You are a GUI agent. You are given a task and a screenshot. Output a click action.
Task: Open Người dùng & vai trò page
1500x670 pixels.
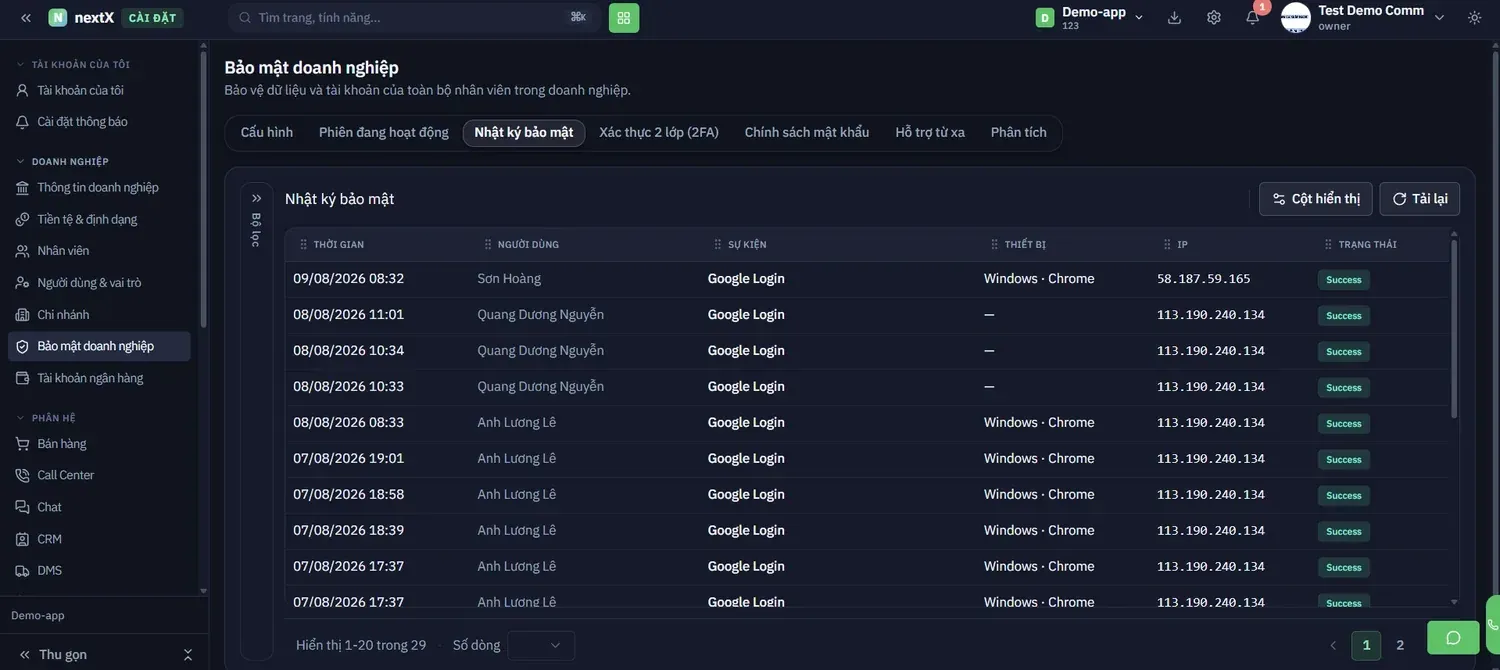click(x=100, y=283)
